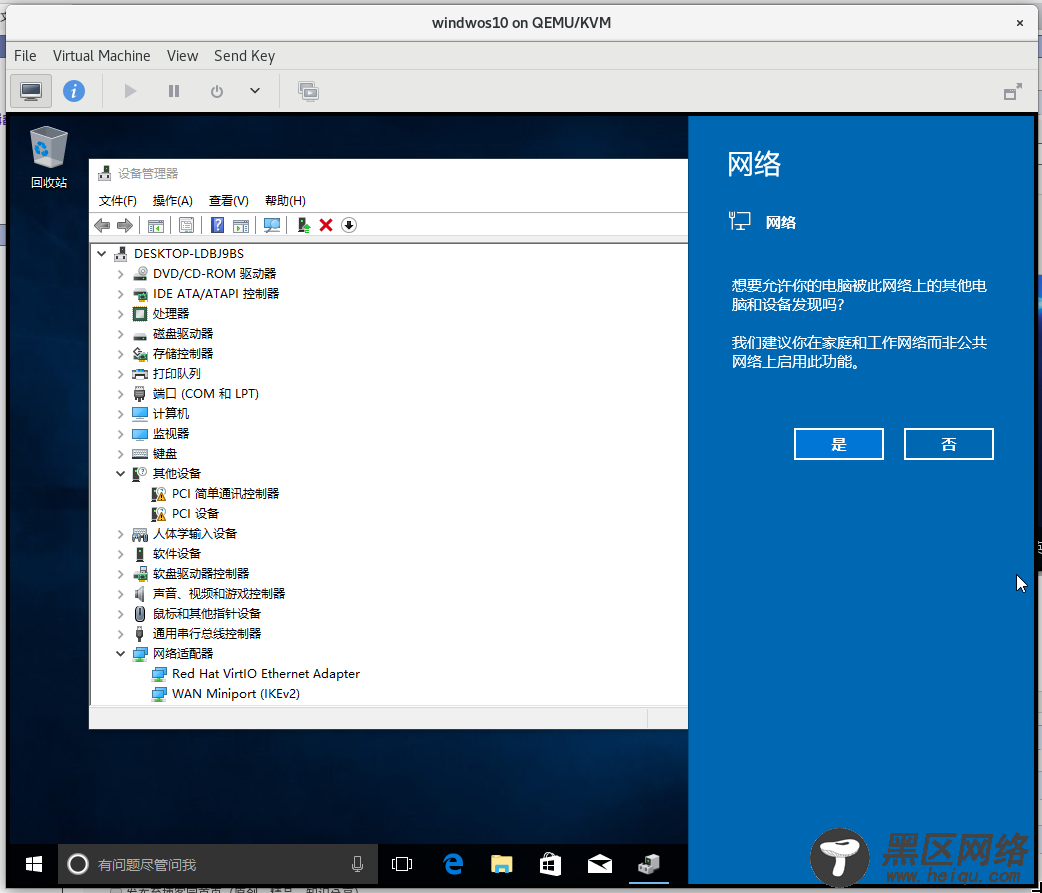Collapse 网络适配器 node
The height and width of the screenshot is (893, 1042).
point(120,654)
